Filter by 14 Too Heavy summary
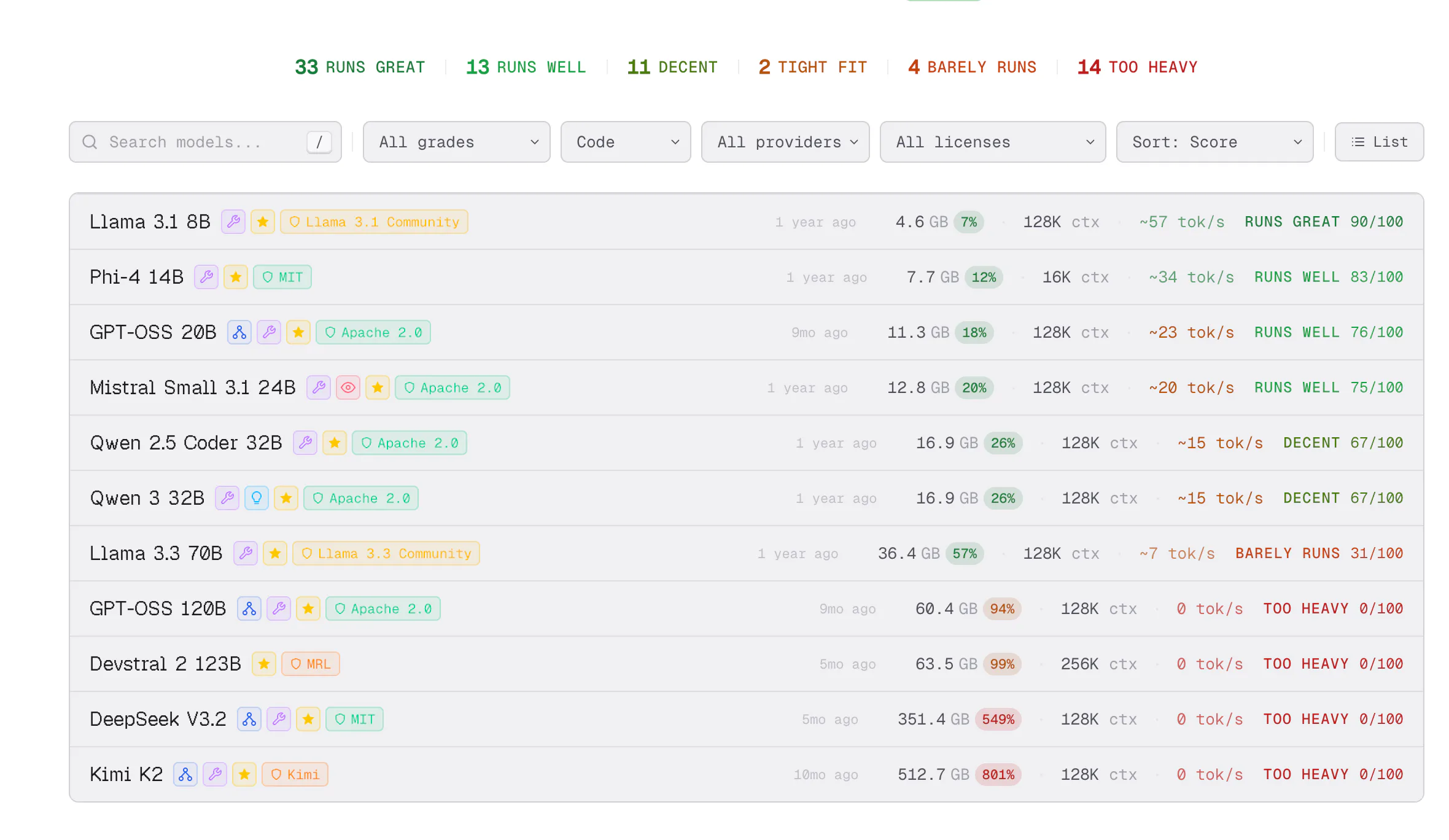 pyautogui.click(x=1137, y=67)
